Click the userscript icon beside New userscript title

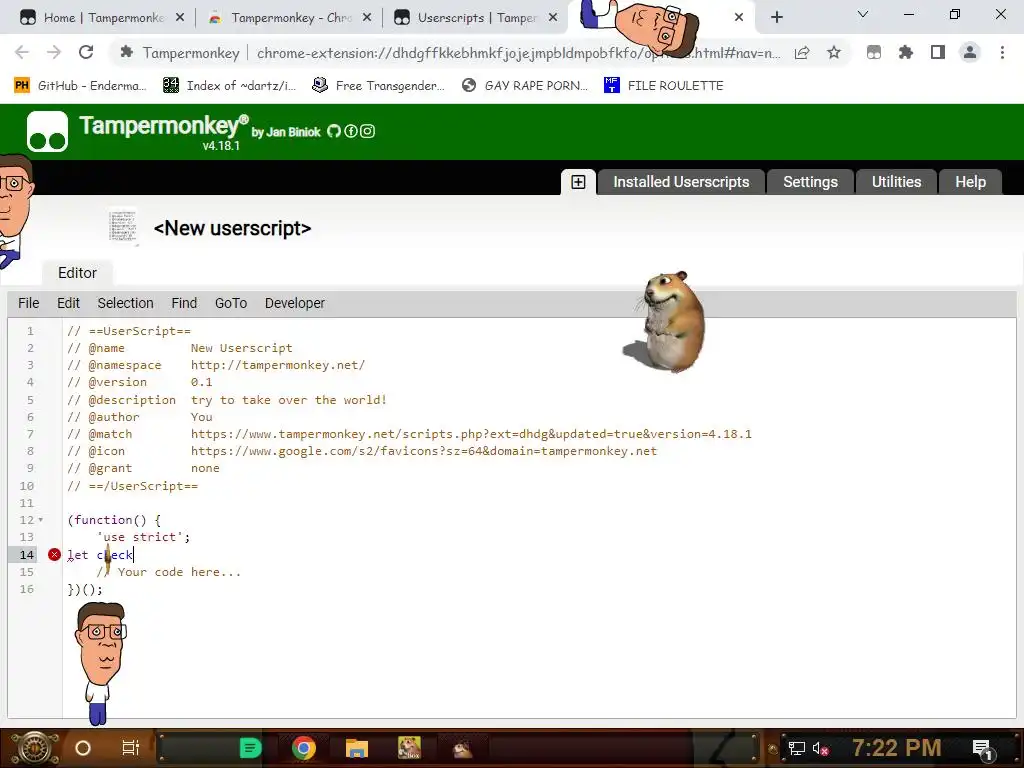[x=123, y=227]
